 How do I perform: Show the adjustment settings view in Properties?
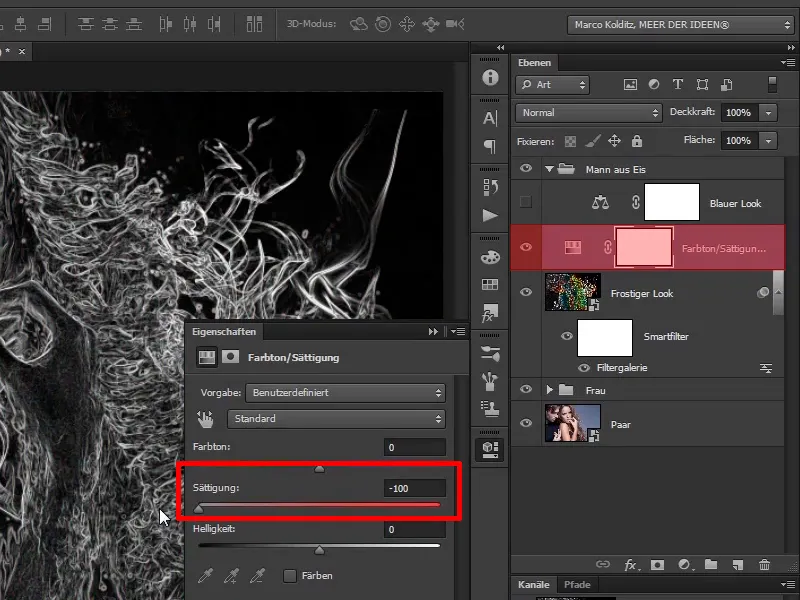(x=207, y=357)
